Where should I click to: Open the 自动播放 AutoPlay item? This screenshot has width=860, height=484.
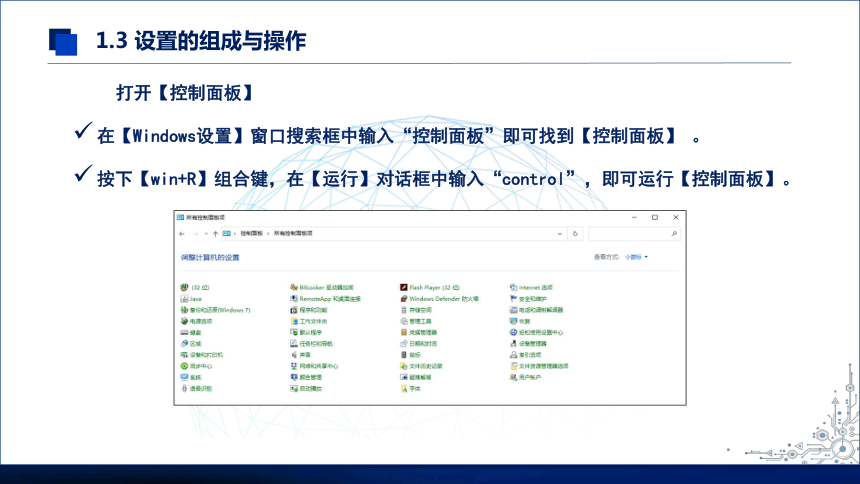point(306,389)
